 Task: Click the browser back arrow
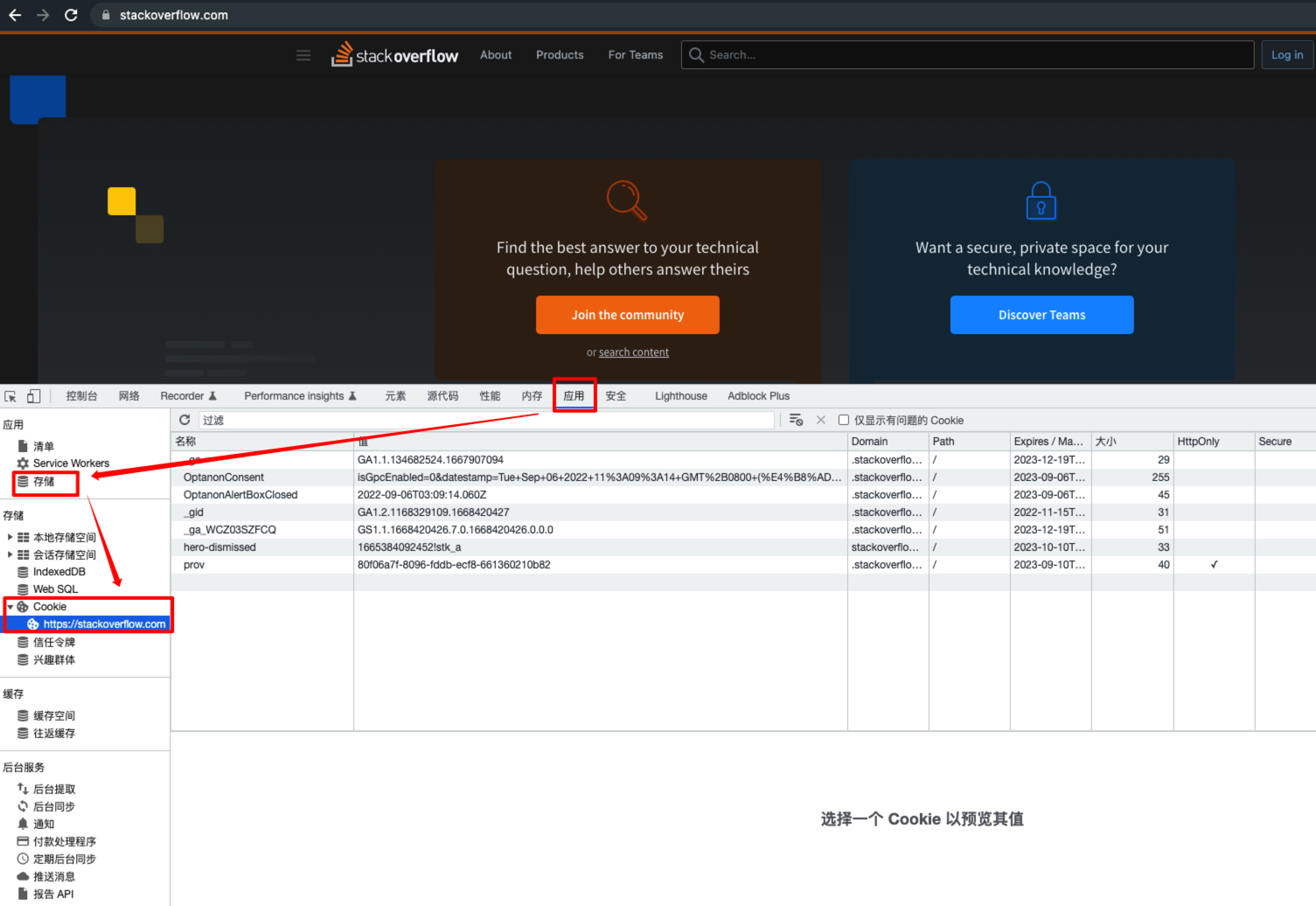pos(15,15)
